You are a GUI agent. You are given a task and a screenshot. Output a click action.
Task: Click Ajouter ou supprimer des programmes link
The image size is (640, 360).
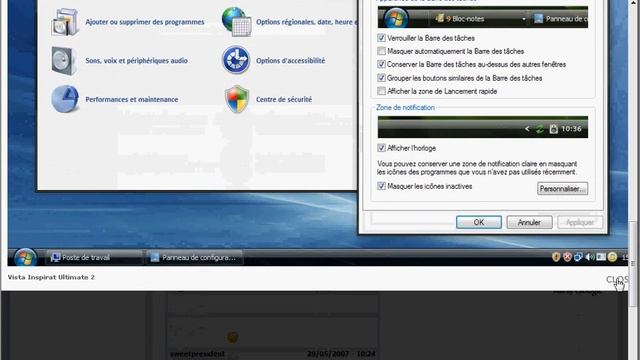coord(145,22)
